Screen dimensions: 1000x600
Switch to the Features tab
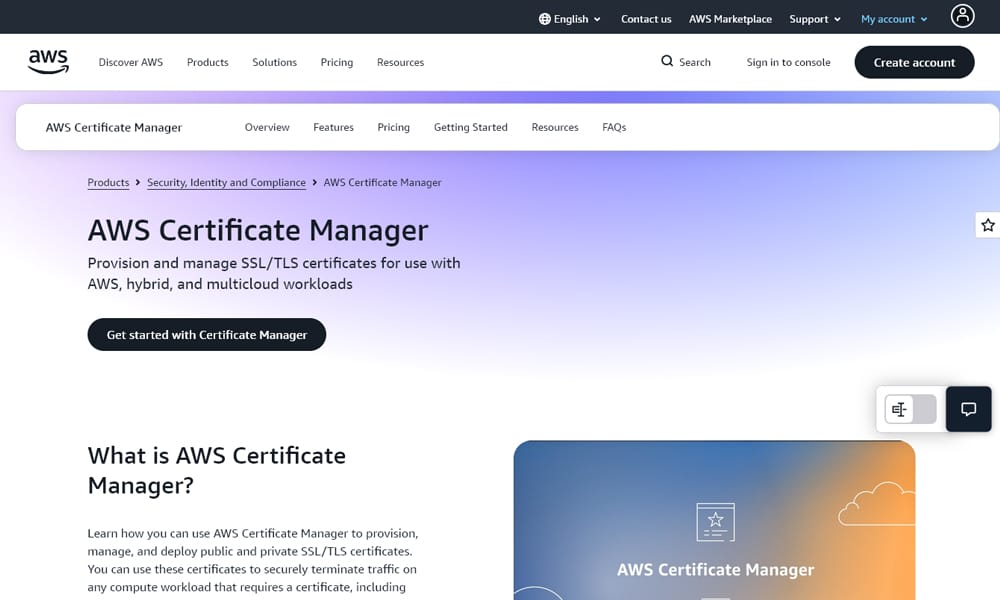coord(333,127)
